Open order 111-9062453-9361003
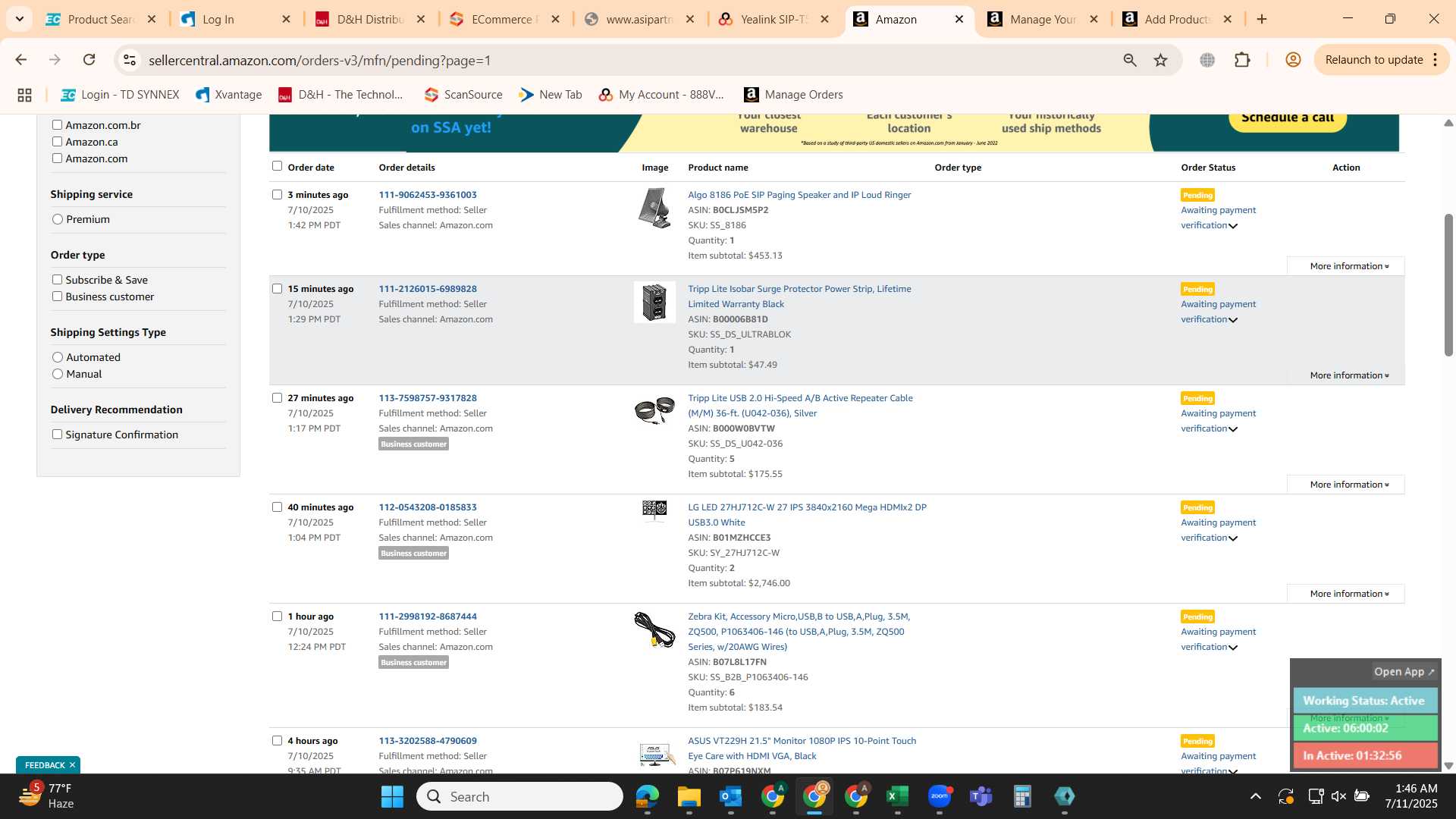 click(x=428, y=195)
